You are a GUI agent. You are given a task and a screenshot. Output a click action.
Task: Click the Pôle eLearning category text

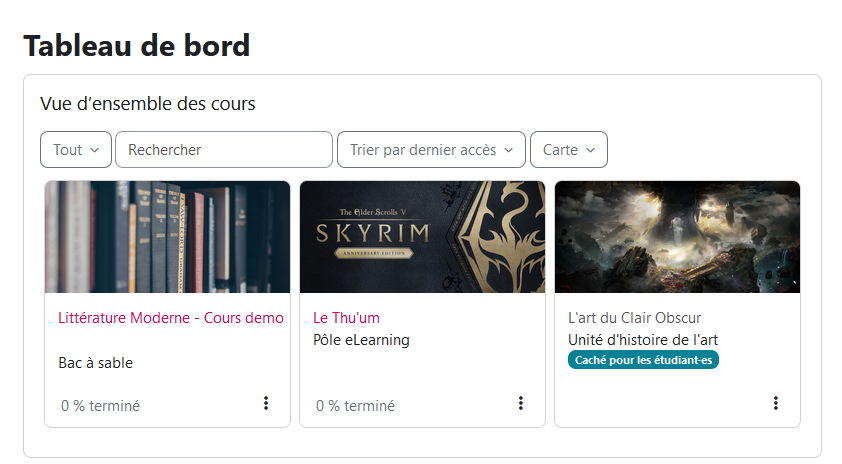[x=361, y=340]
